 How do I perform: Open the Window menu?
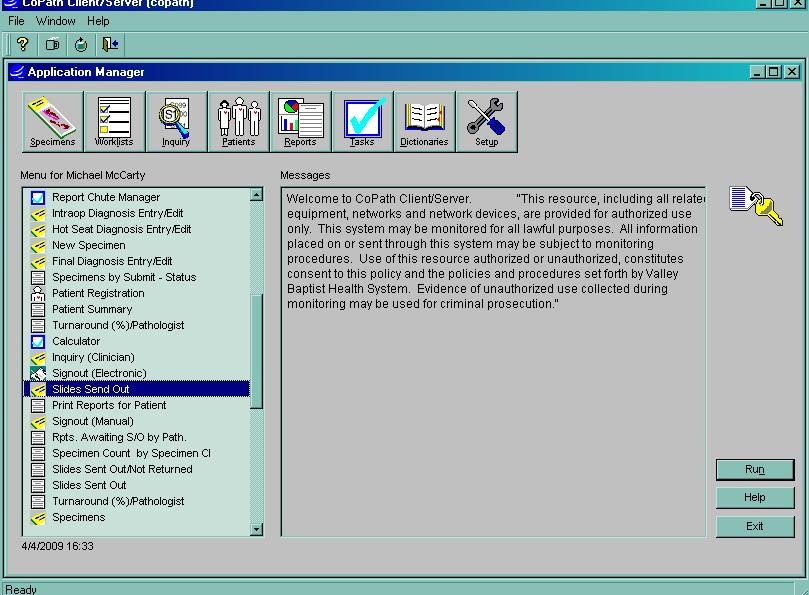point(55,21)
